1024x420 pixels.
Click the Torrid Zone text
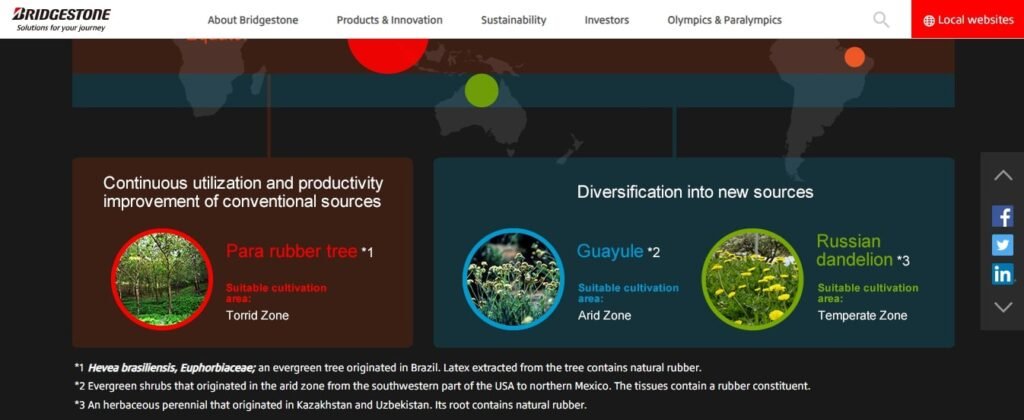click(x=257, y=315)
